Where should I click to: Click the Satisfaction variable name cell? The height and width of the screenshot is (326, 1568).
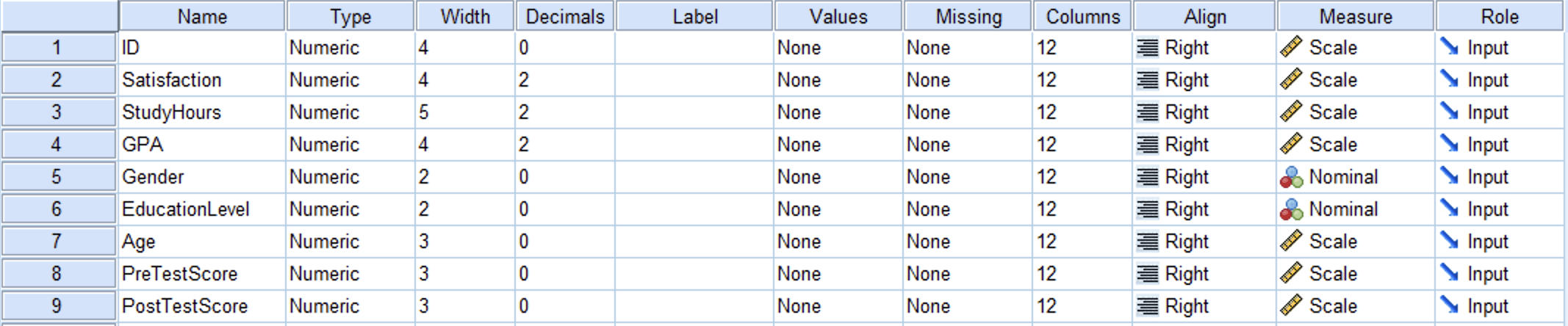(202, 80)
